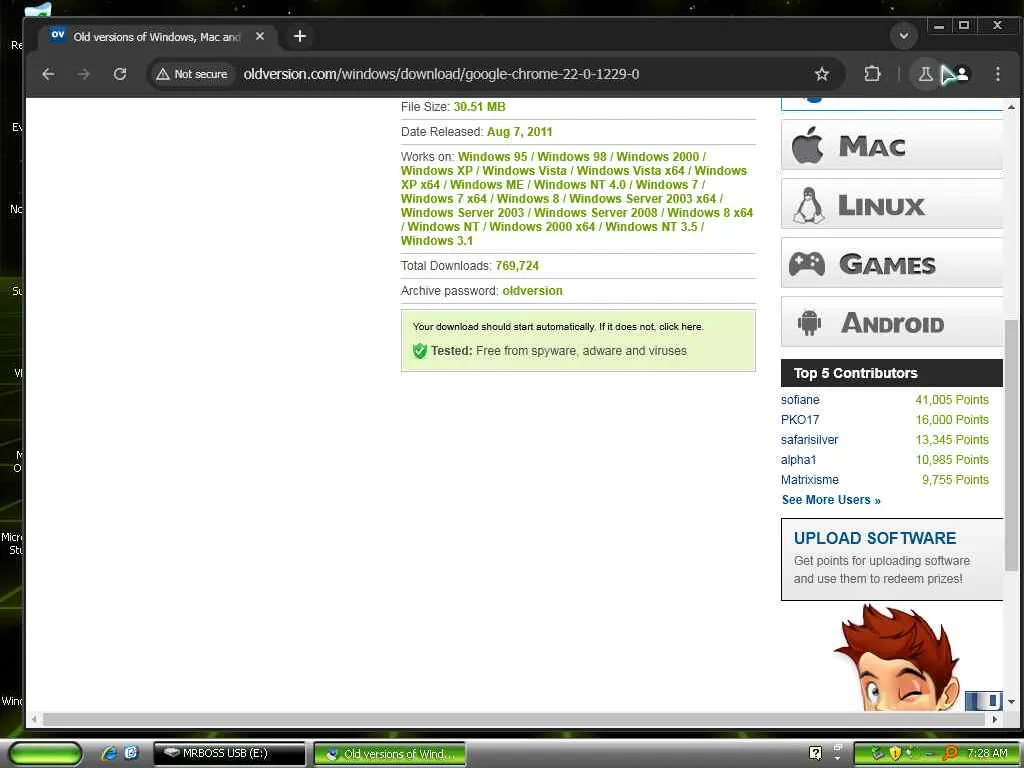Launch Internet Explorer from quick launch
Image resolution: width=1024 pixels, height=768 pixels.
(x=109, y=753)
